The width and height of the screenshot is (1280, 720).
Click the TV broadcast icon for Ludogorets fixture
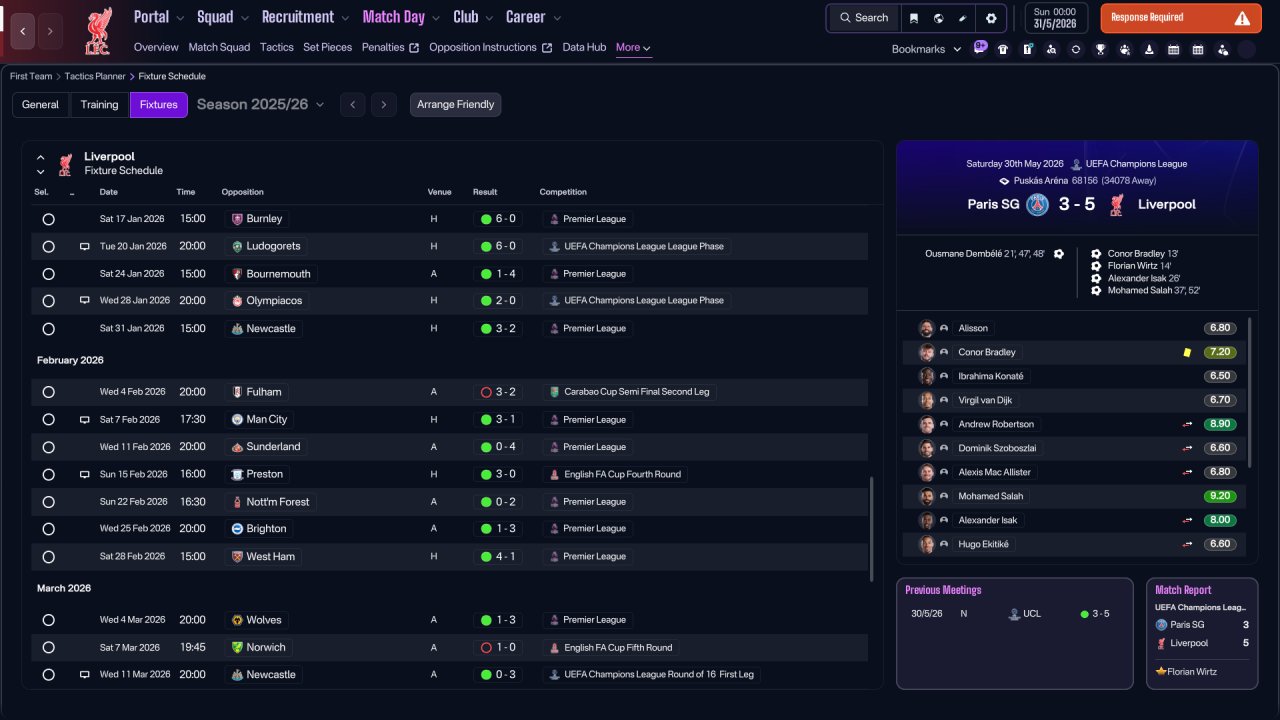(x=85, y=246)
